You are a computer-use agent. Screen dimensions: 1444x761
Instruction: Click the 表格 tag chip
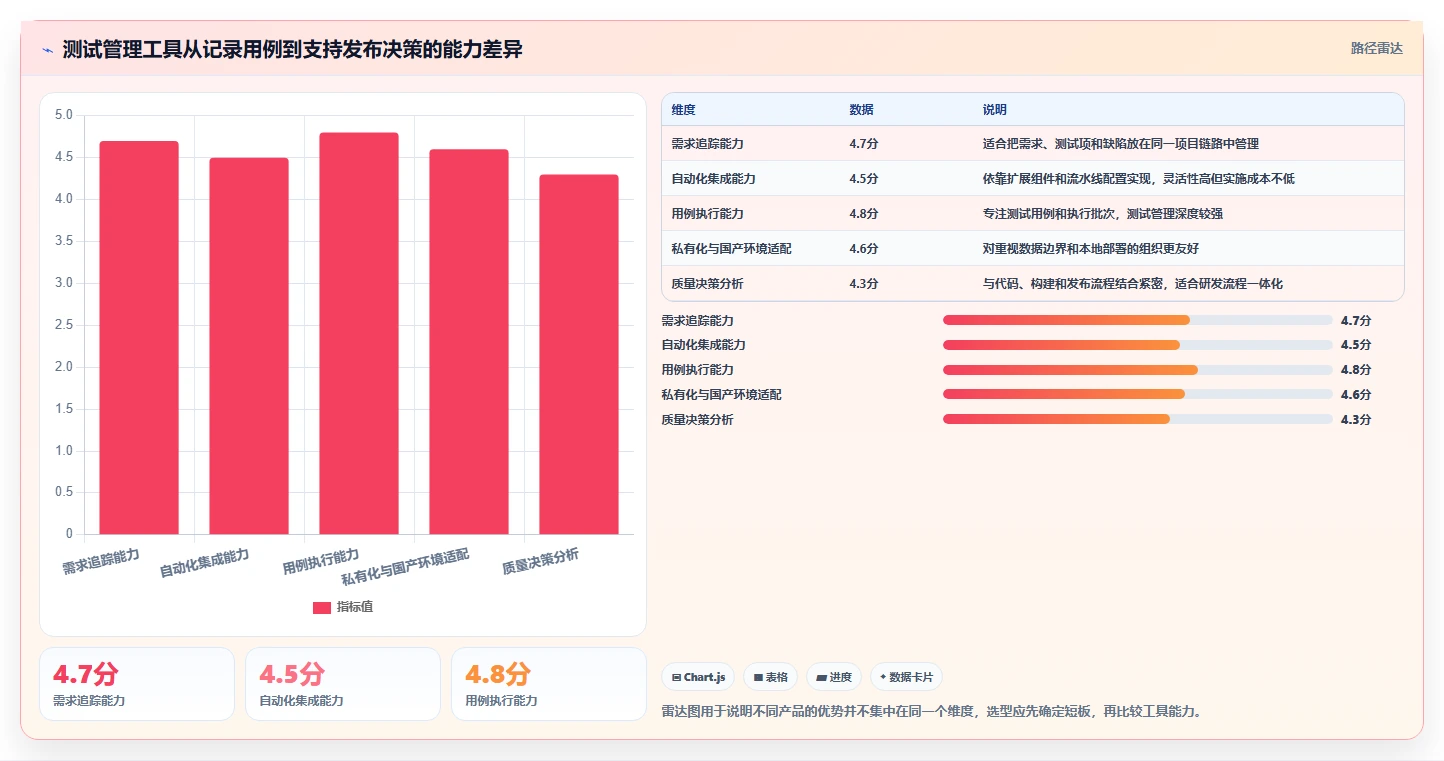770,677
